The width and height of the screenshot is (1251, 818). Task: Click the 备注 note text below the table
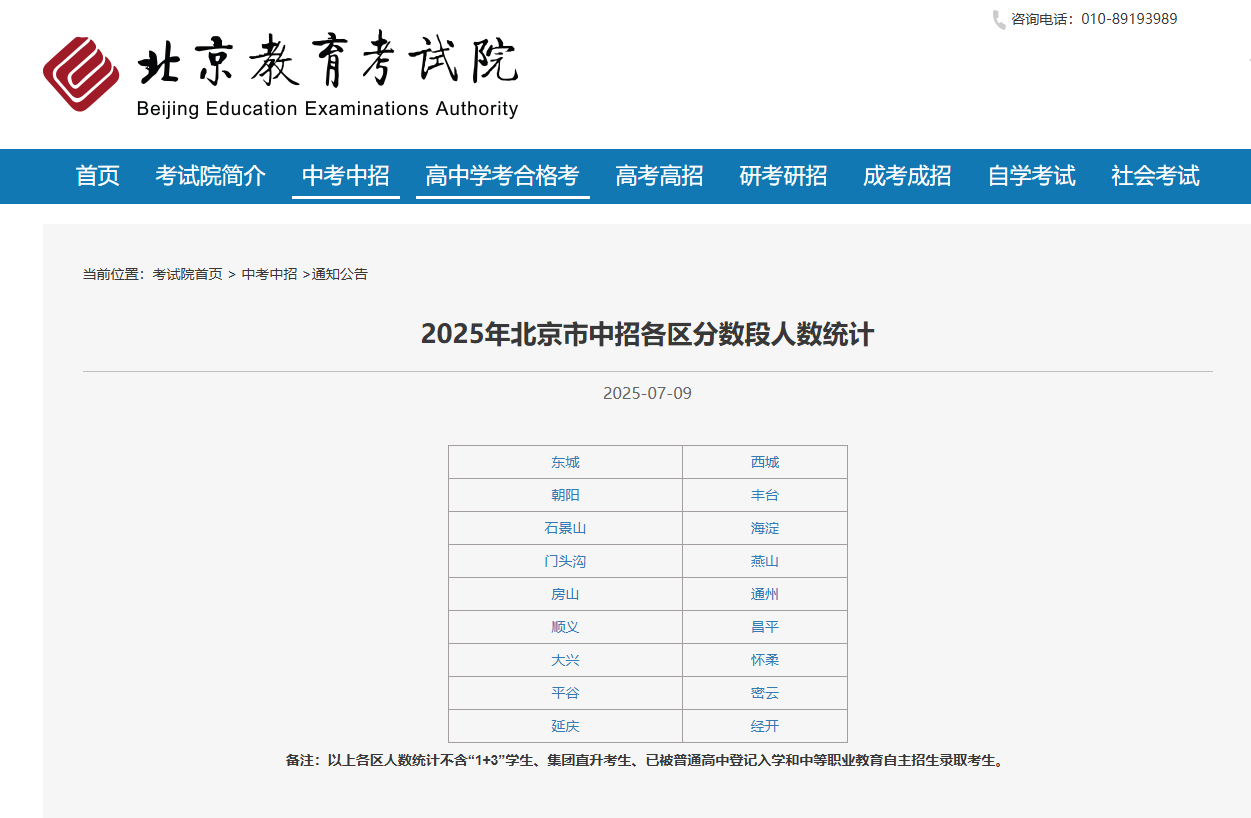pyautogui.click(x=647, y=760)
